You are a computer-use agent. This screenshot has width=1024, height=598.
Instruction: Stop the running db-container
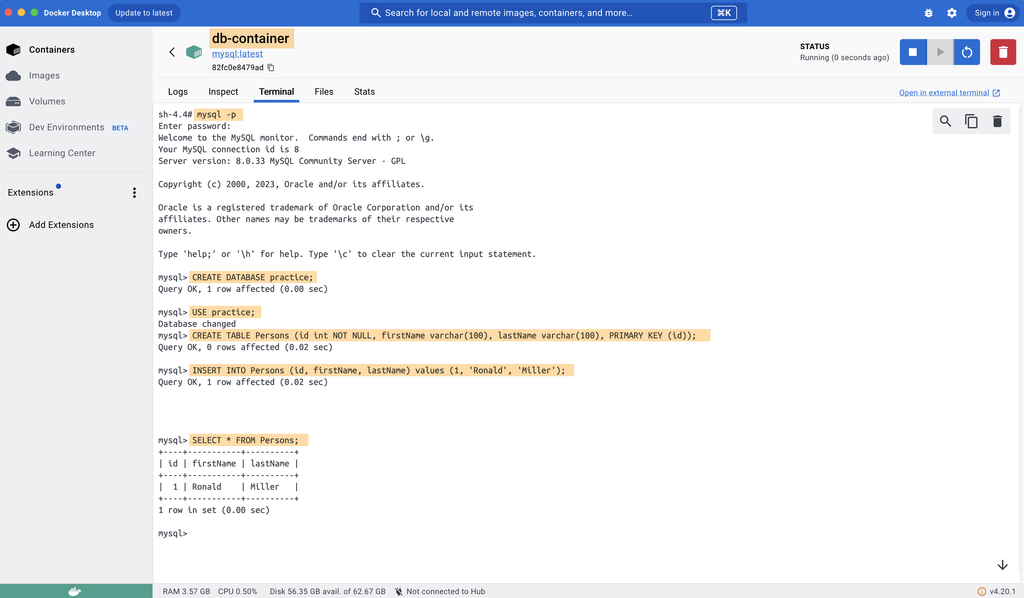pos(913,51)
